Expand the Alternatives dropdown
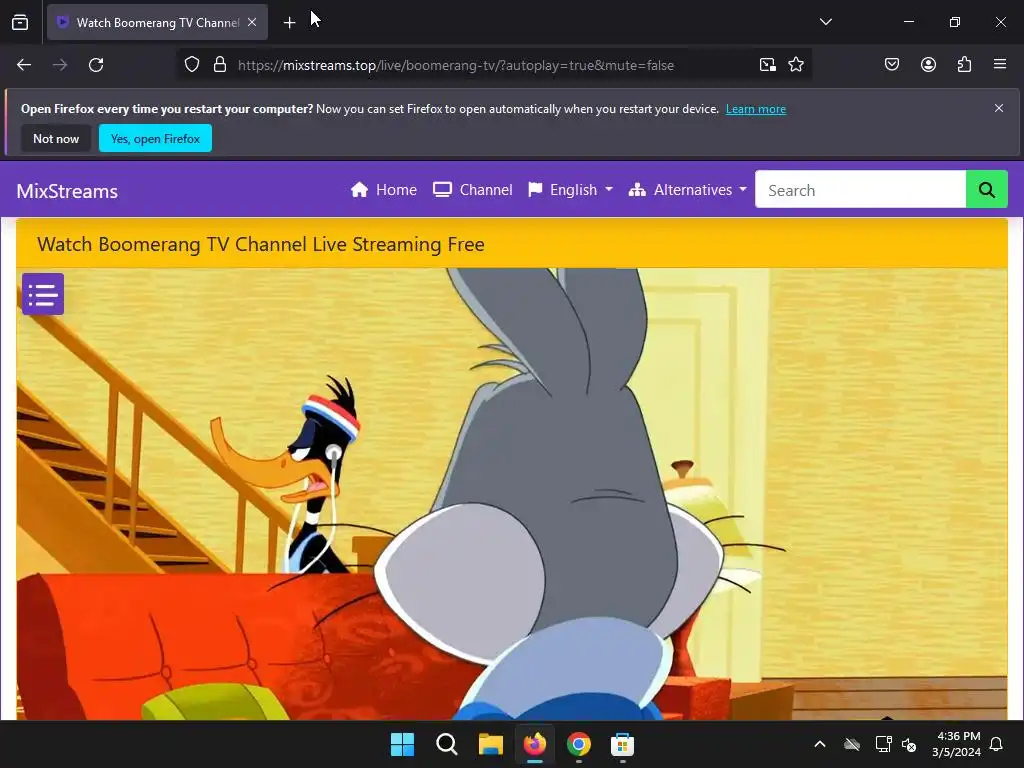 click(688, 190)
